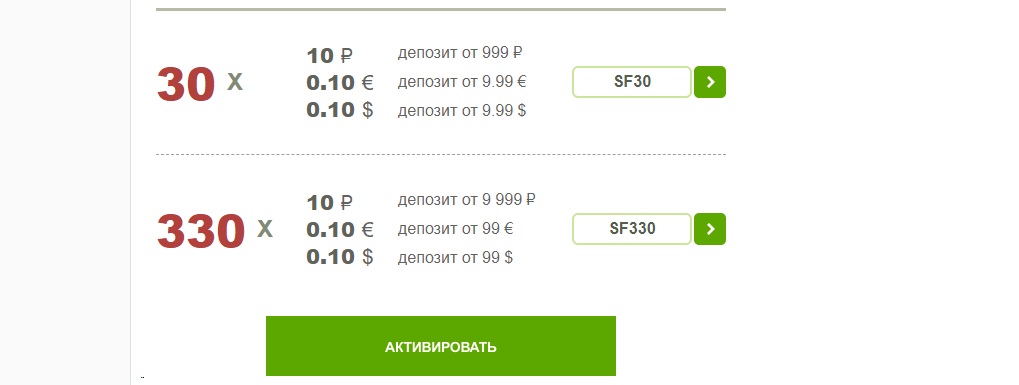Click the text 'депозит от 99 €'

coord(456,229)
